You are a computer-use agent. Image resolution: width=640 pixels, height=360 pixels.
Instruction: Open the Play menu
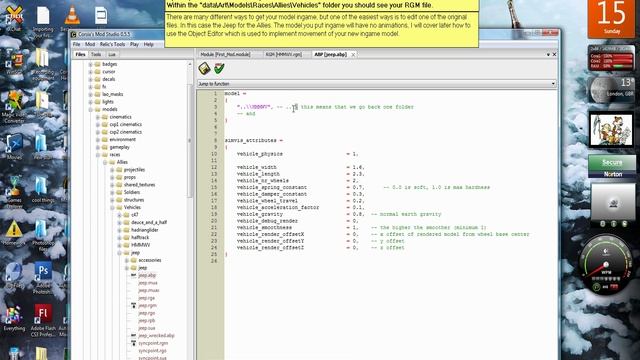tap(134, 44)
